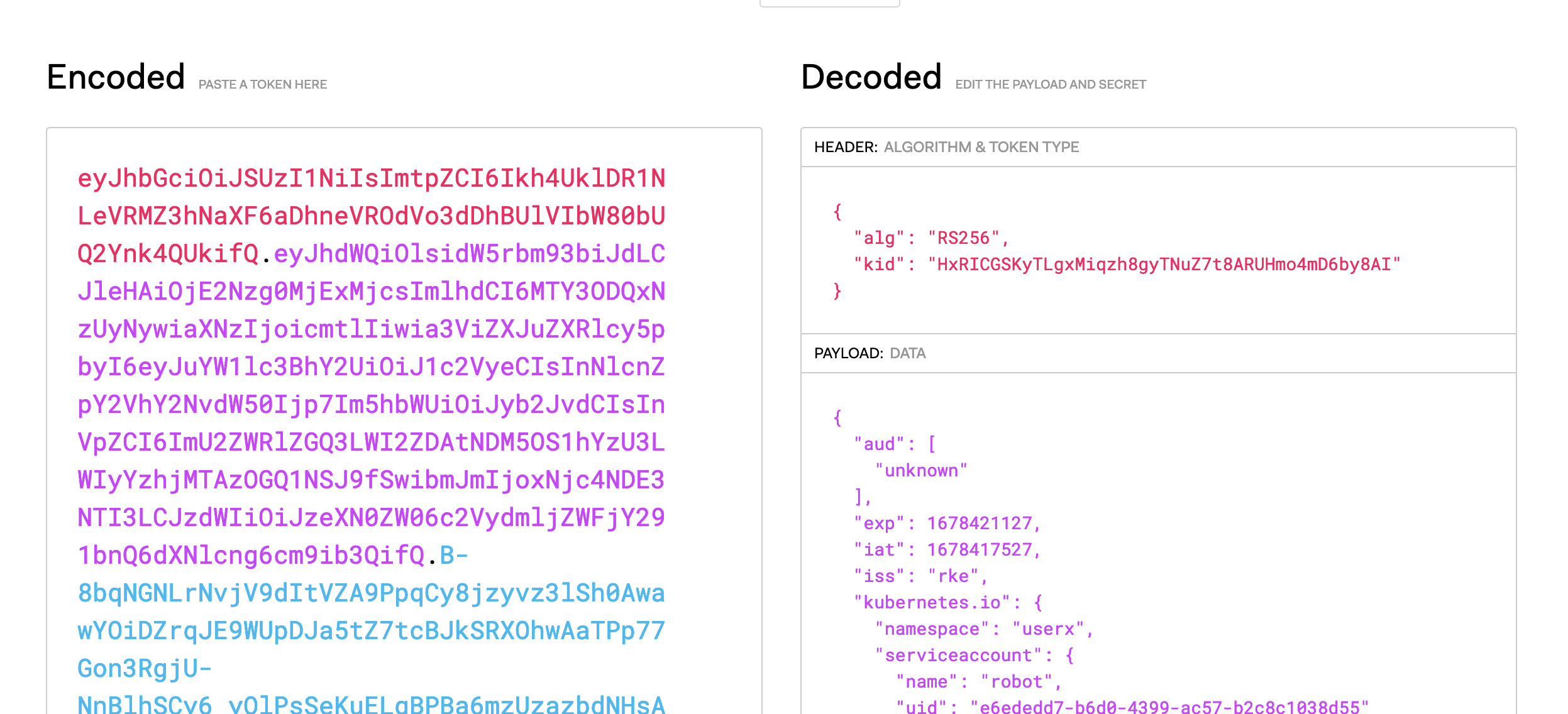
Task: Click the "uid" line in payload
Action: (1133, 707)
